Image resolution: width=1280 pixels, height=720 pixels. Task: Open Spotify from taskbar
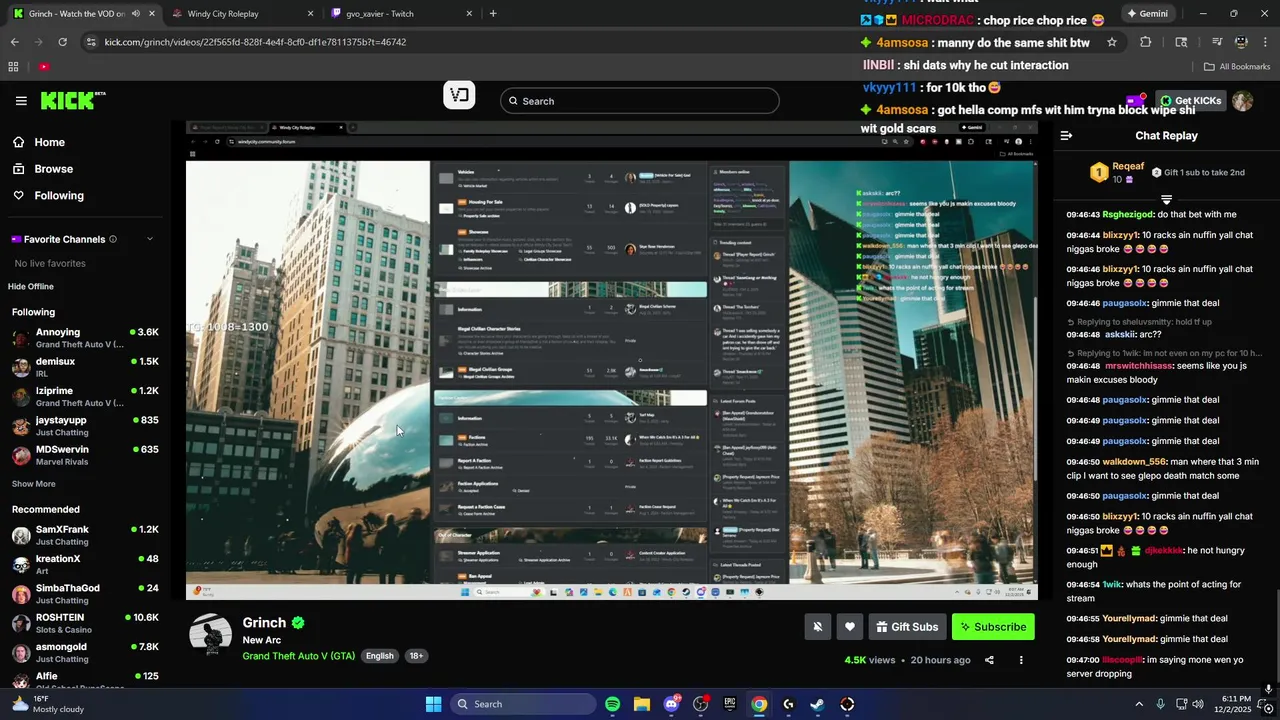[612, 704]
